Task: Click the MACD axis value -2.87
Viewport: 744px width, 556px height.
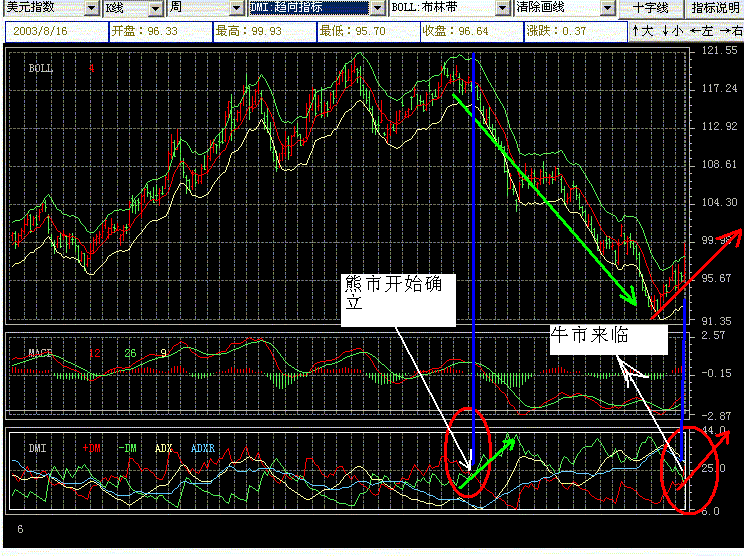Action: tap(716, 416)
